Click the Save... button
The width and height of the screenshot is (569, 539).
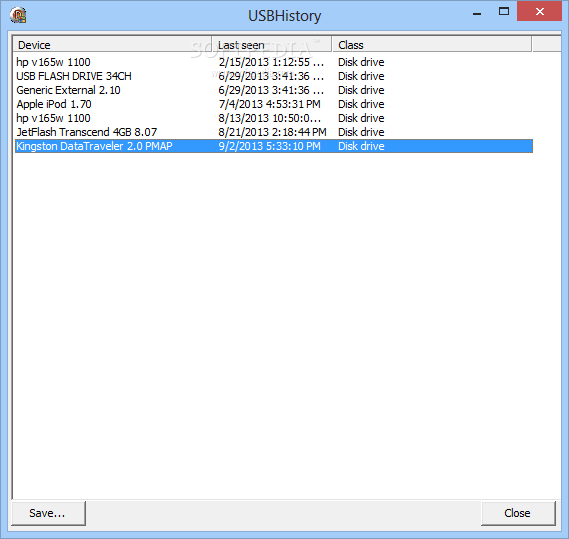pyautogui.click(x=49, y=513)
